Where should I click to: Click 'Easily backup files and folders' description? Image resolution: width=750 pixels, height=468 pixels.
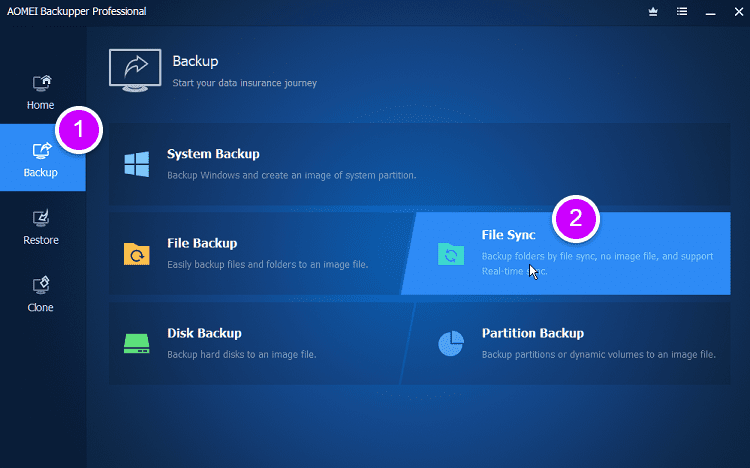[268, 264]
